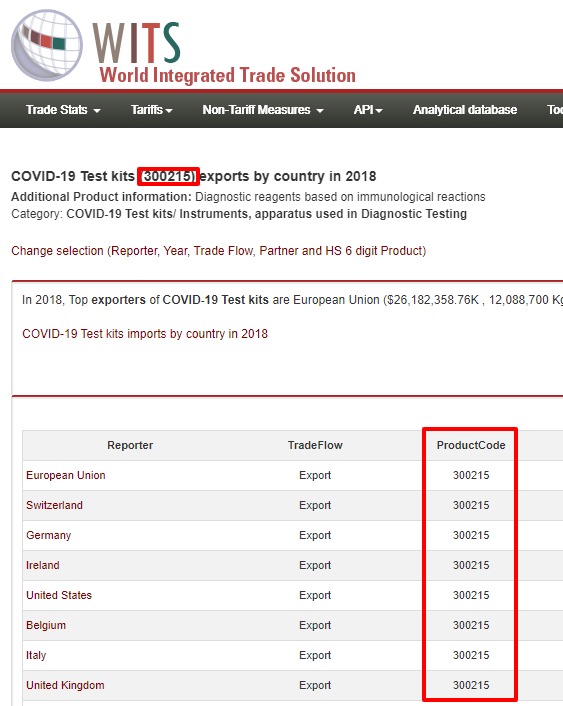This screenshot has width=563, height=706.
Task: Open the Non-Tariff Measures dropdown
Action: 263,110
